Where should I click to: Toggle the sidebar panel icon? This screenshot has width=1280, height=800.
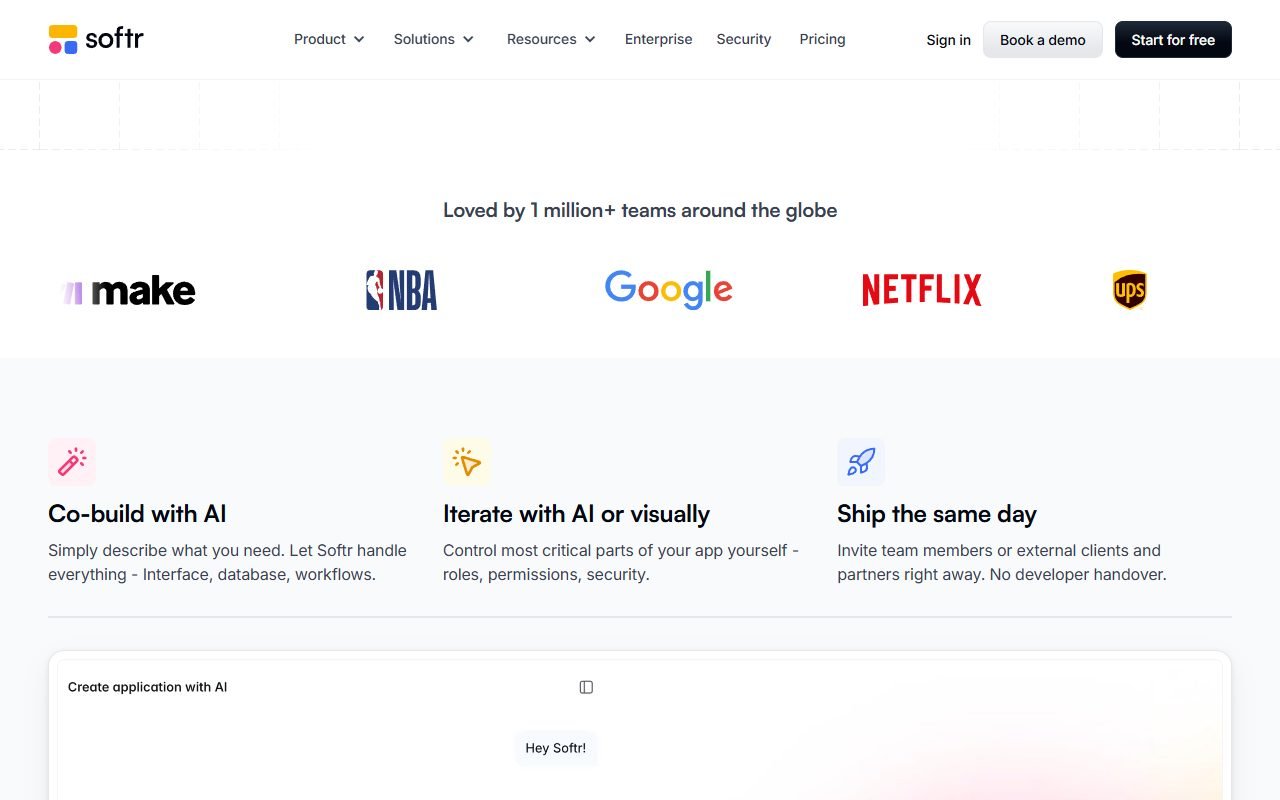tap(586, 687)
